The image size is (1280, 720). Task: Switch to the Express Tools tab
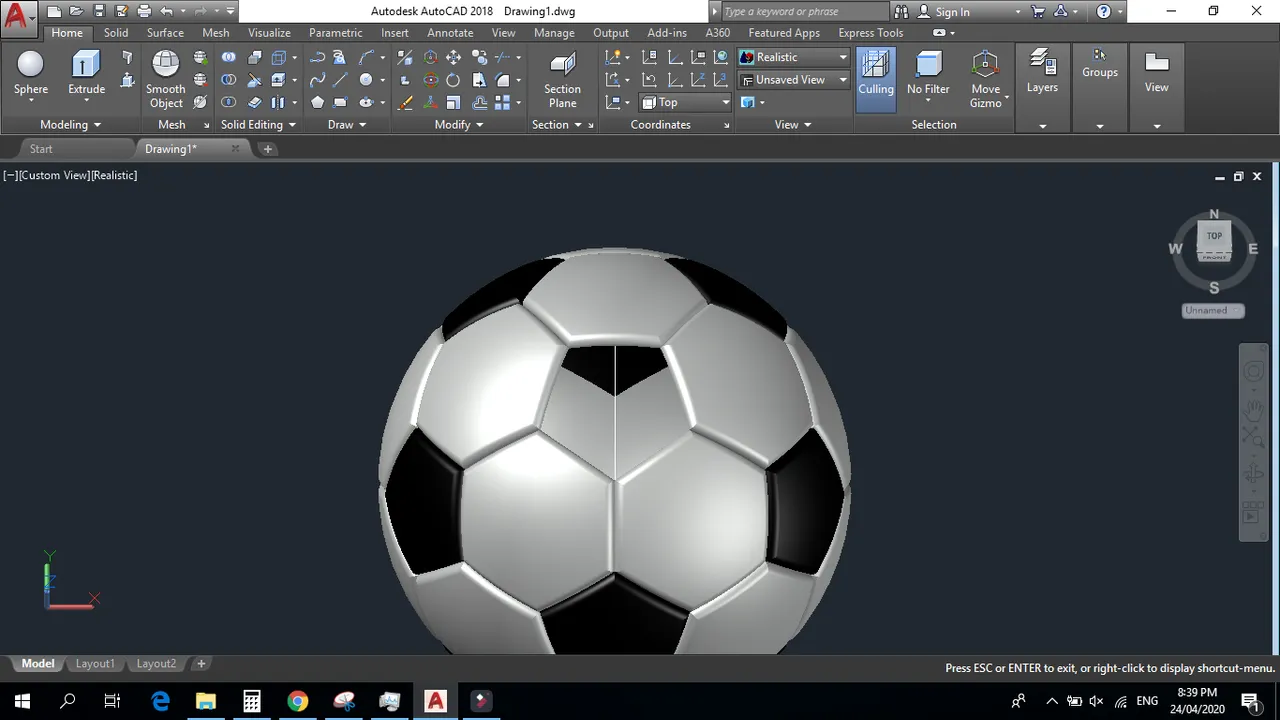[871, 33]
